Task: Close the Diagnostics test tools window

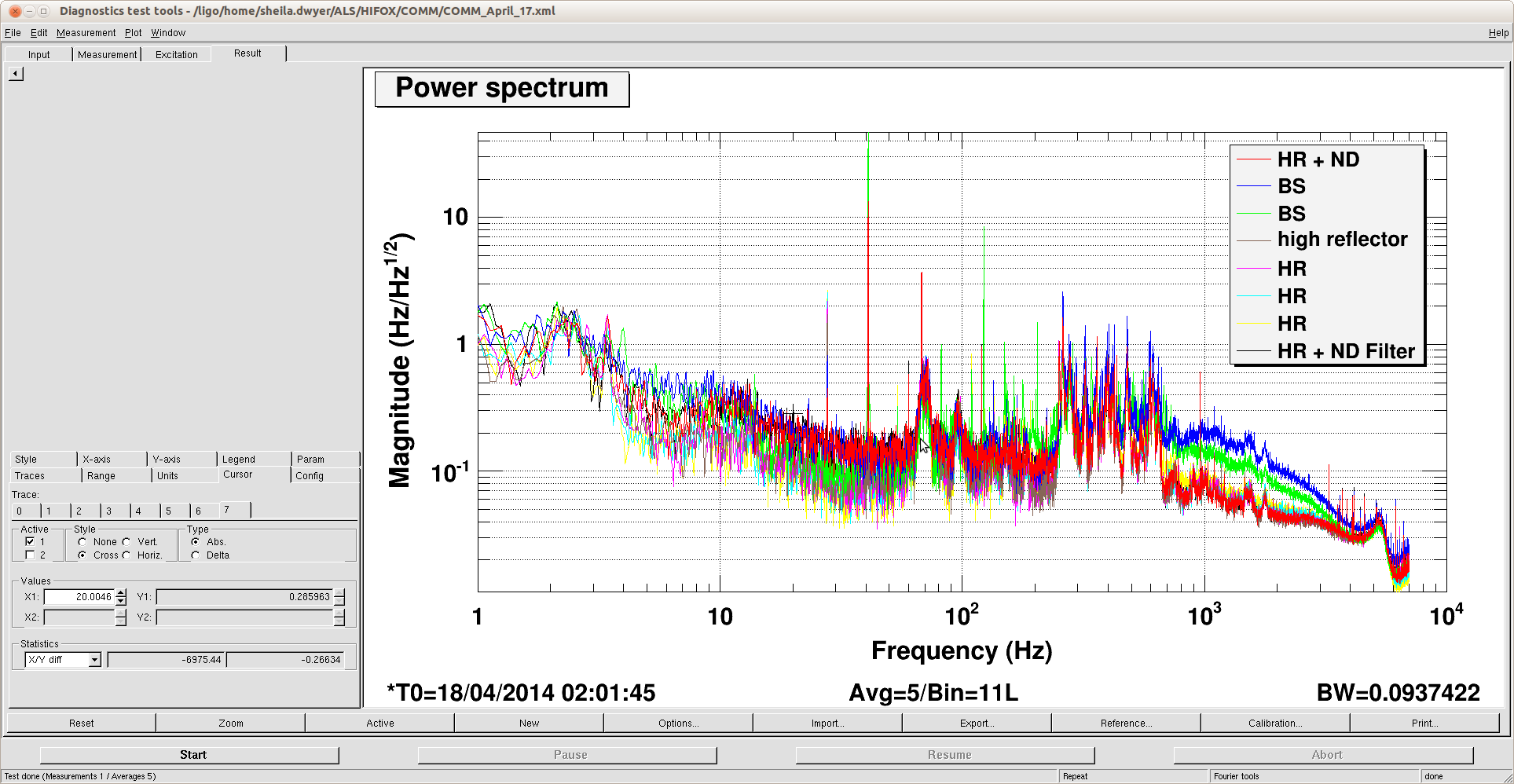Action: [x=14, y=11]
